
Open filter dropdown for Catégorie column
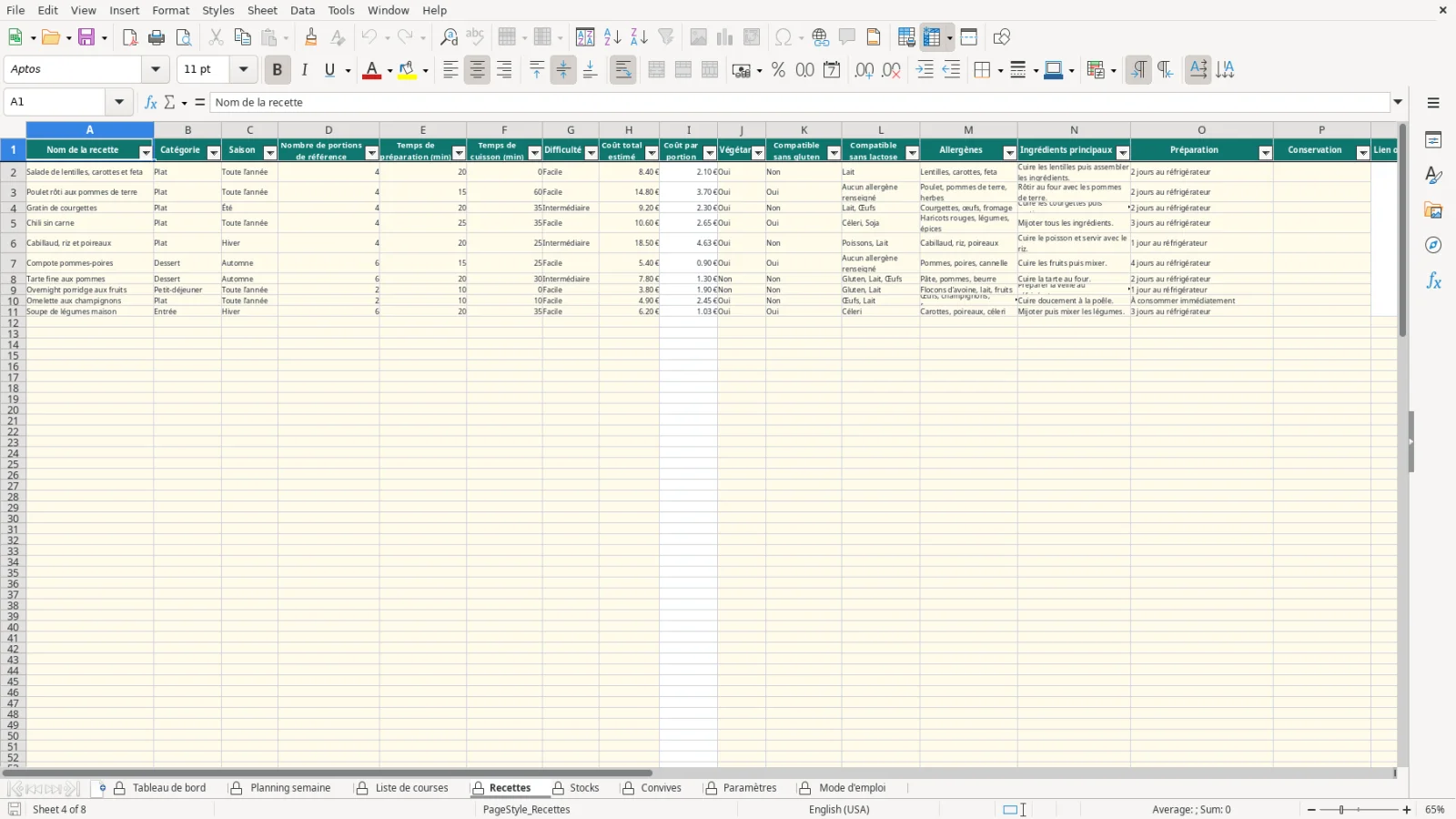[214, 153]
